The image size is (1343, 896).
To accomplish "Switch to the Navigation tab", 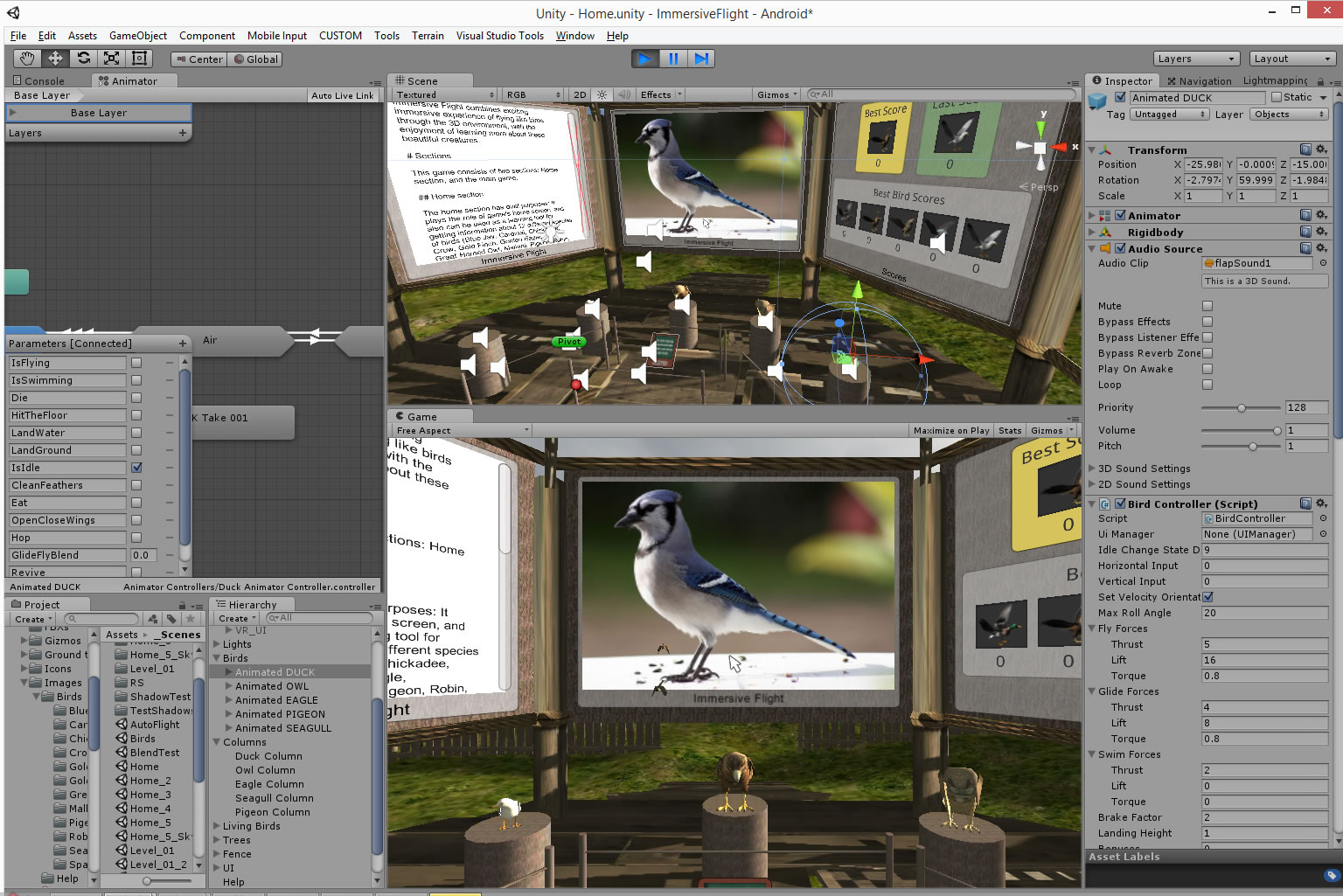I will pyautogui.click(x=1199, y=80).
